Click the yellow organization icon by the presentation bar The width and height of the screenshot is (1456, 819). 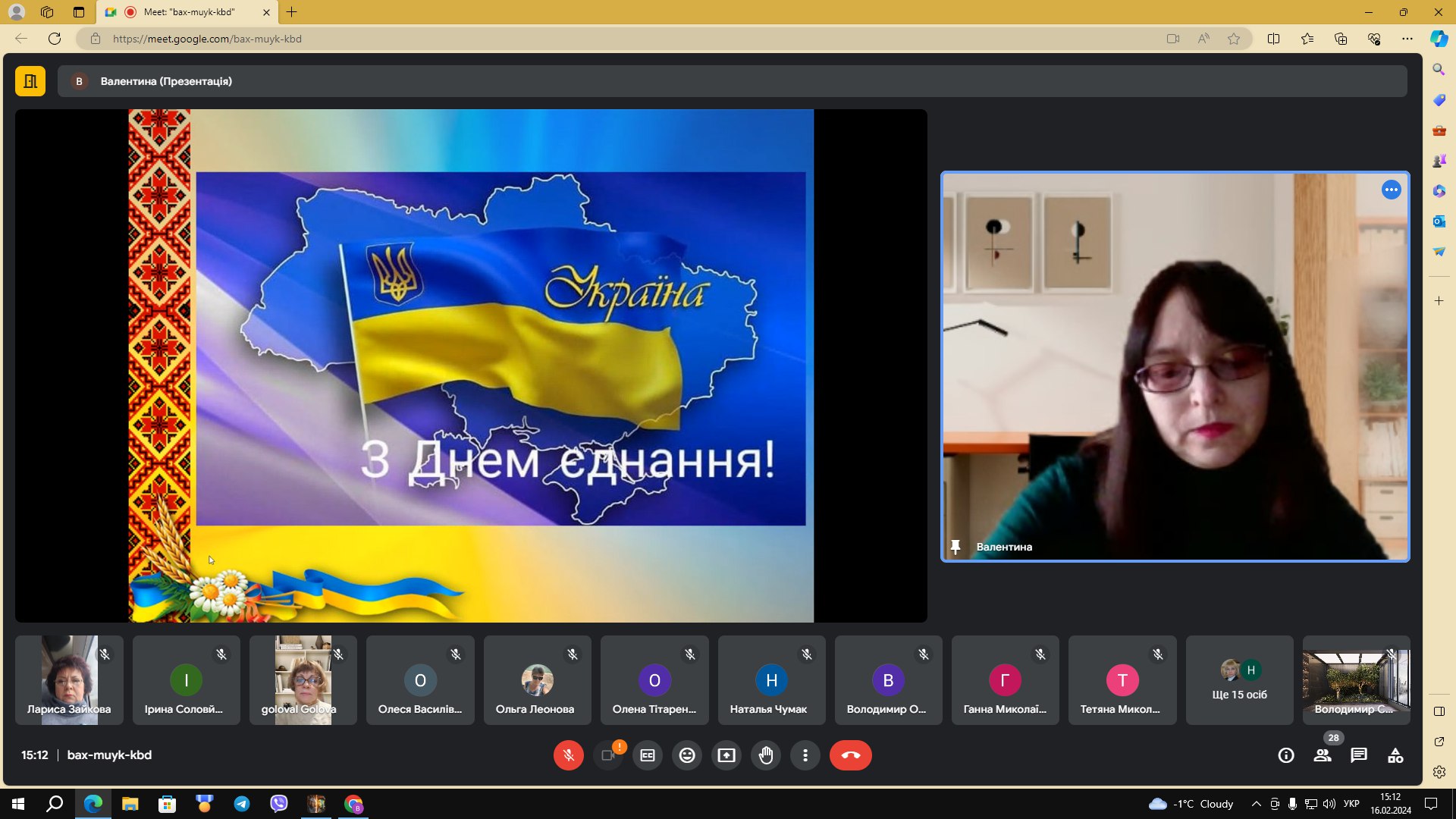[30, 81]
